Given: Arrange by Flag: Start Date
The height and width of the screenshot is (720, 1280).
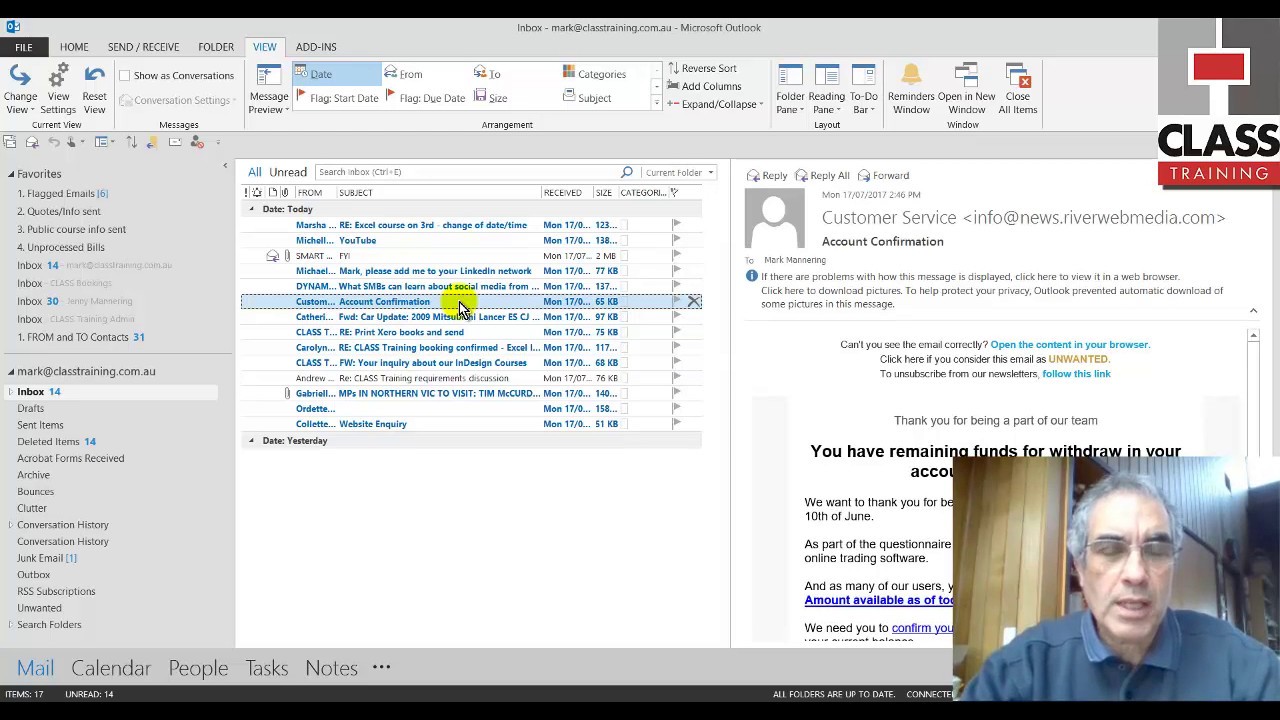Looking at the screenshot, I should (337, 98).
